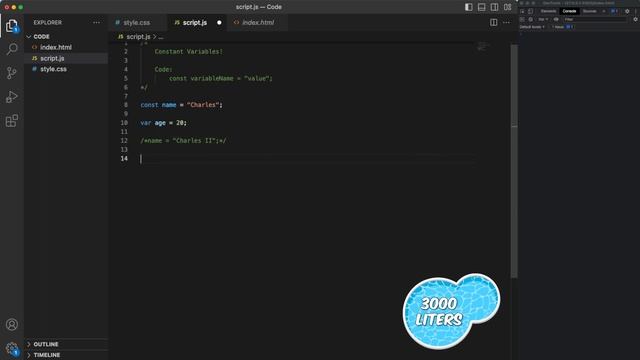Viewport: 640px width, 360px height.
Task: Open the Extensions view
Action: tap(12, 121)
